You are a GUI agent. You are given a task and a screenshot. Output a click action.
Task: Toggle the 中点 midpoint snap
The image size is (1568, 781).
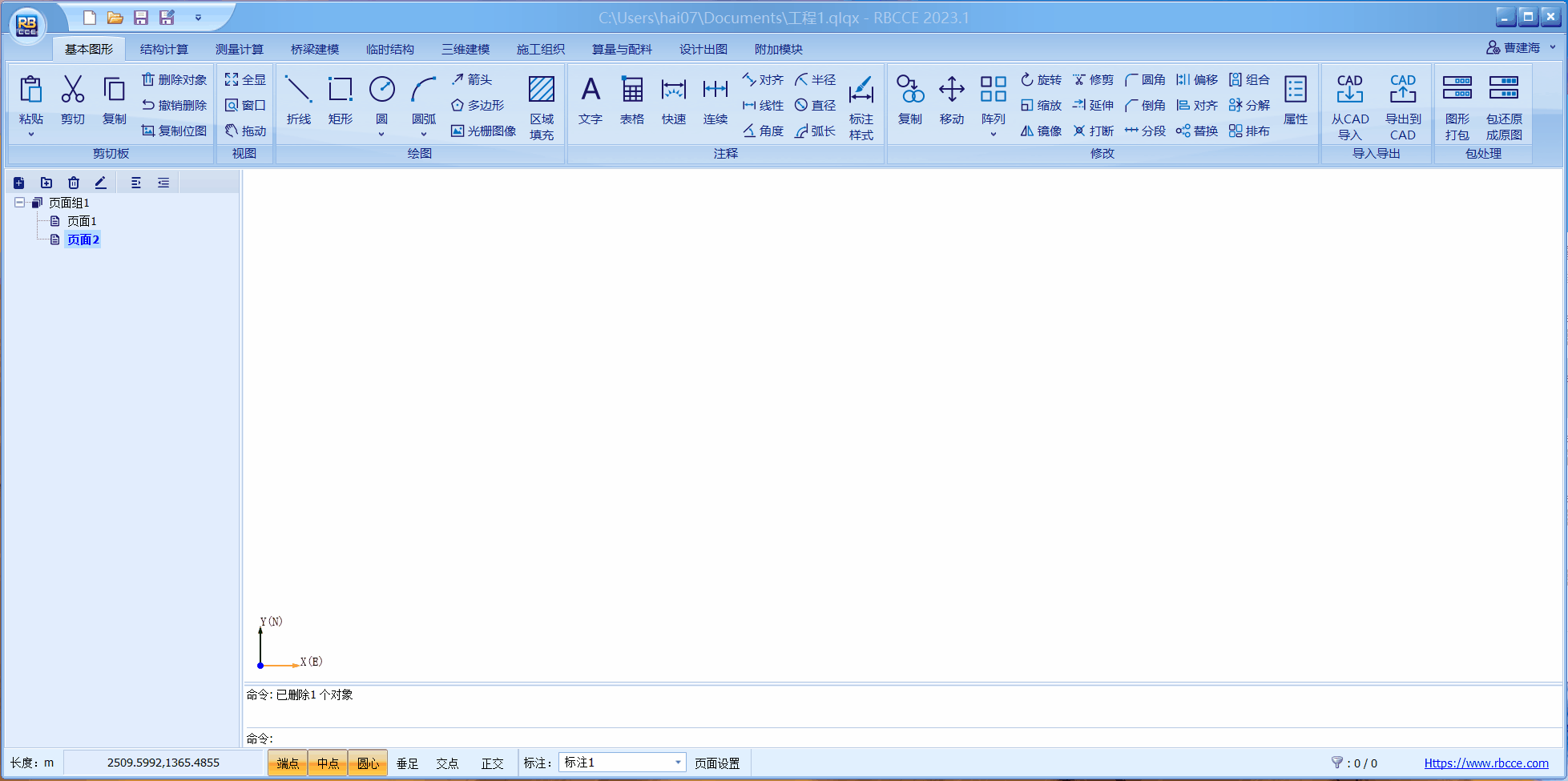point(328,763)
